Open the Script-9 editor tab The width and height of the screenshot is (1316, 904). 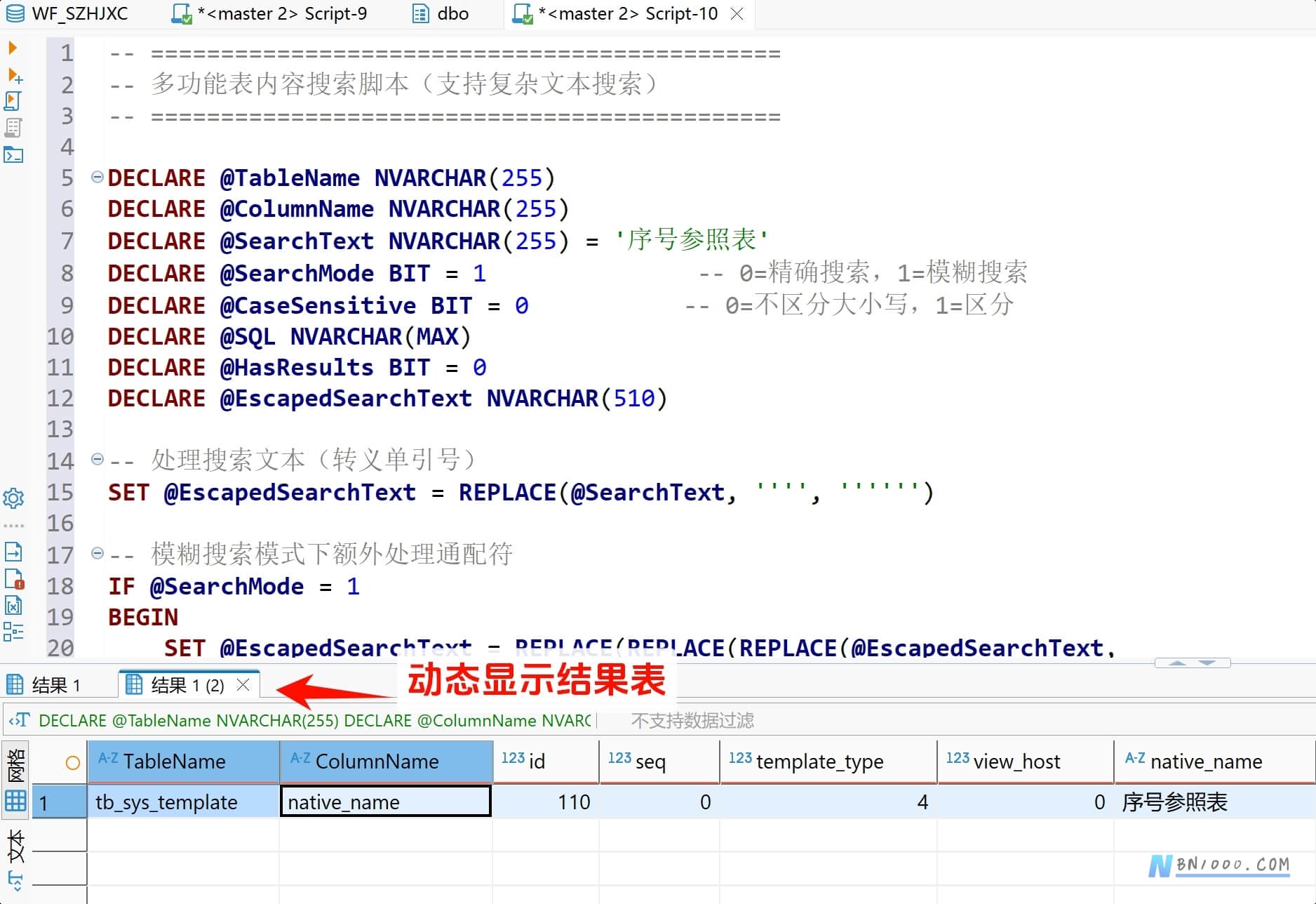270,13
